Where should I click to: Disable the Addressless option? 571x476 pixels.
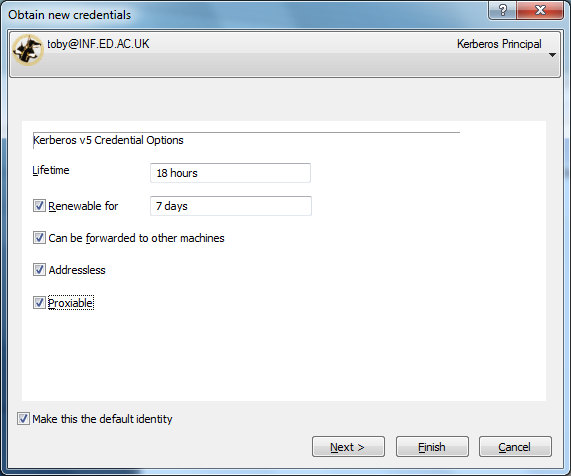(39, 270)
